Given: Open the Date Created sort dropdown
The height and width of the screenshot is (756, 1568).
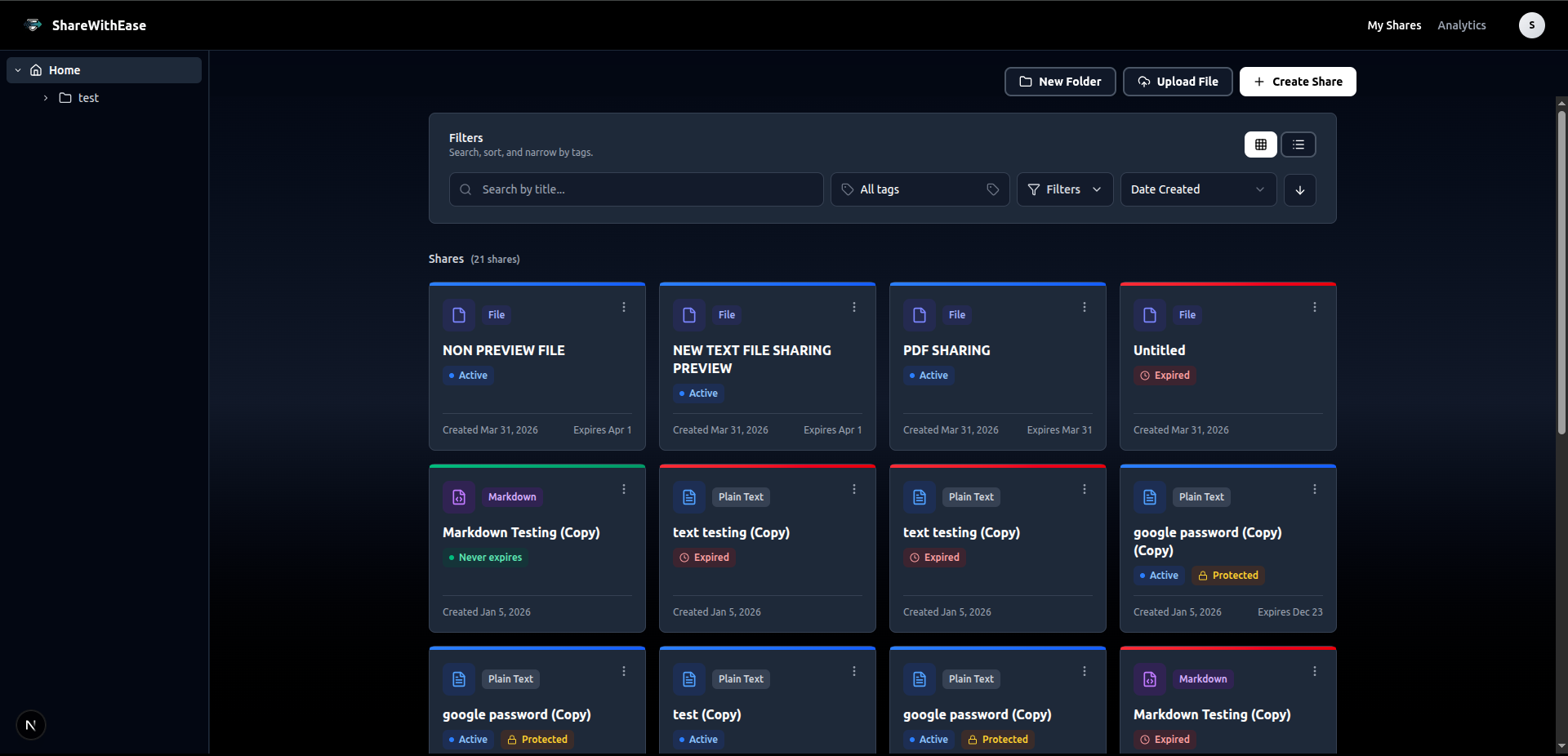Looking at the screenshot, I should [1198, 189].
